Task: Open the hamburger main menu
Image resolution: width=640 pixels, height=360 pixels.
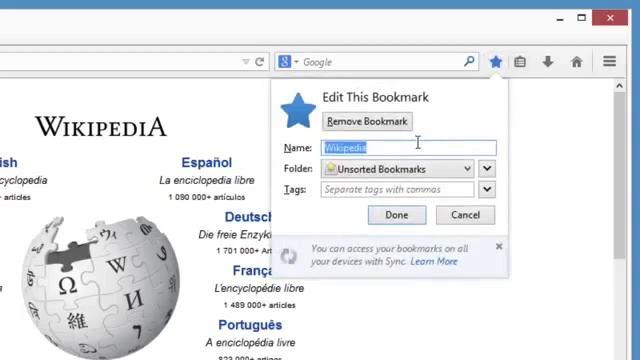Action: click(x=609, y=62)
